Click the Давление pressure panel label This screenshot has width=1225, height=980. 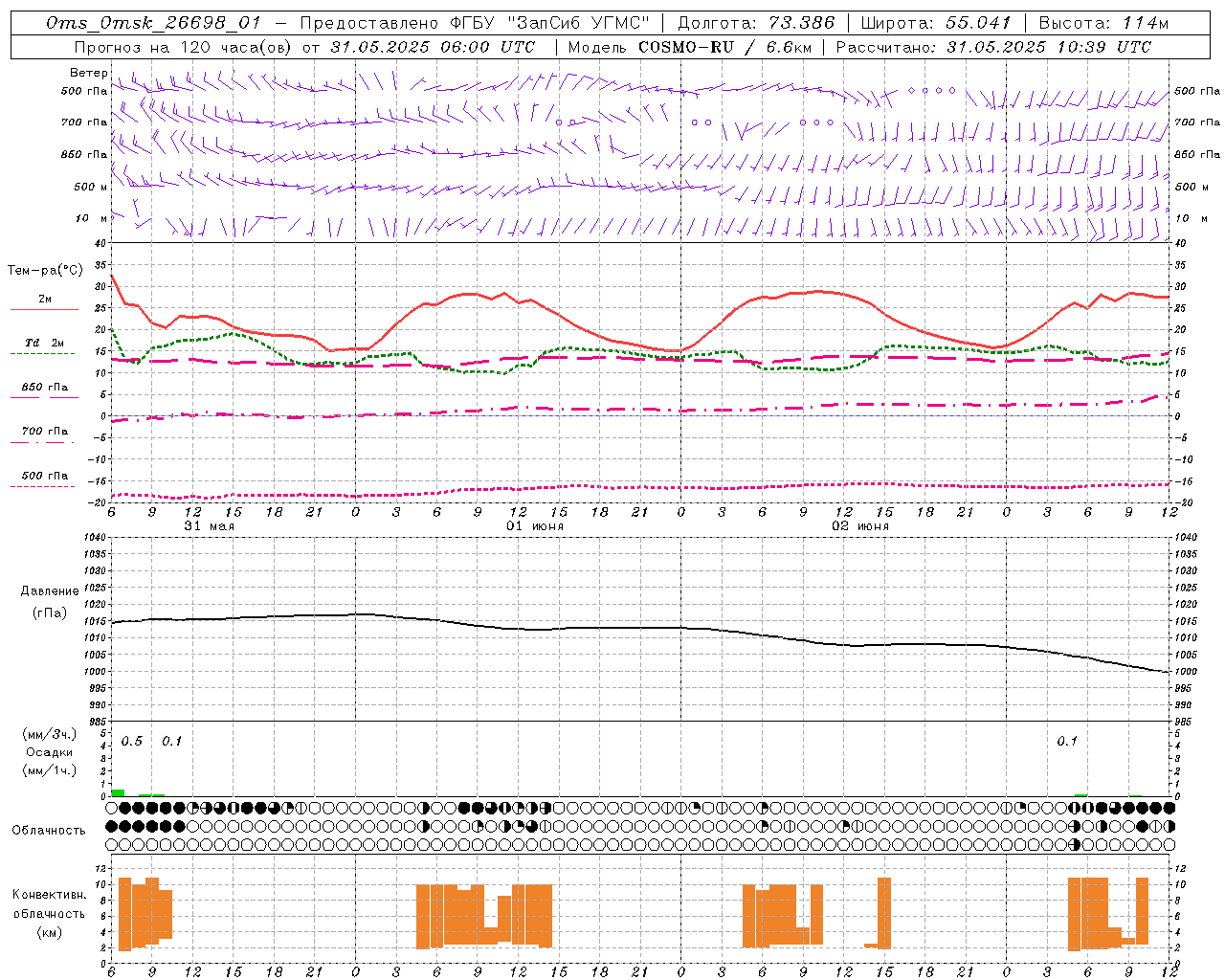pyautogui.click(x=50, y=591)
